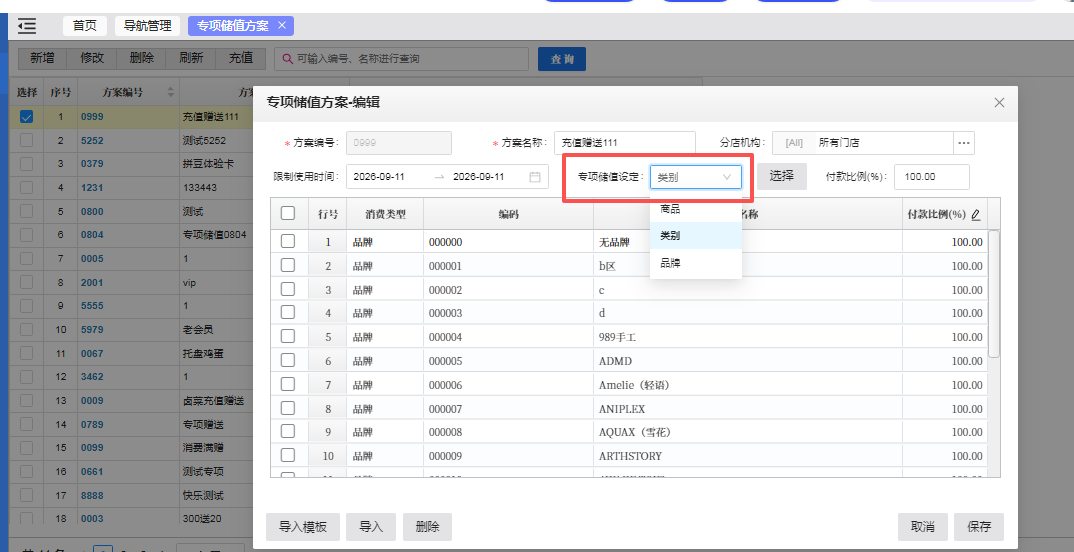1074x552 pixels.
Task: Click the dialog table vertical scrollbar
Action: [x=994, y=293]
